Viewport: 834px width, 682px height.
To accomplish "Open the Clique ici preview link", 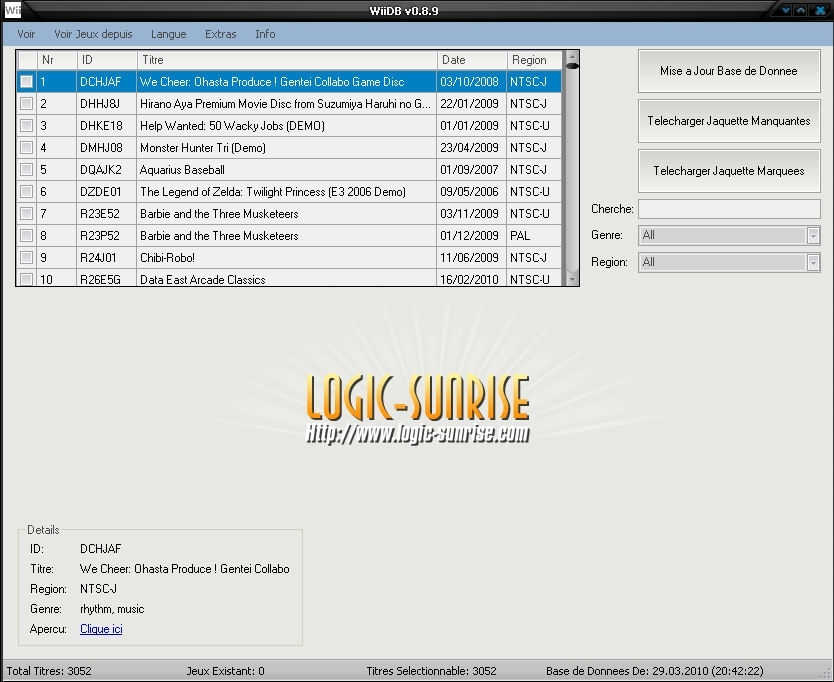I will [101, 629].
